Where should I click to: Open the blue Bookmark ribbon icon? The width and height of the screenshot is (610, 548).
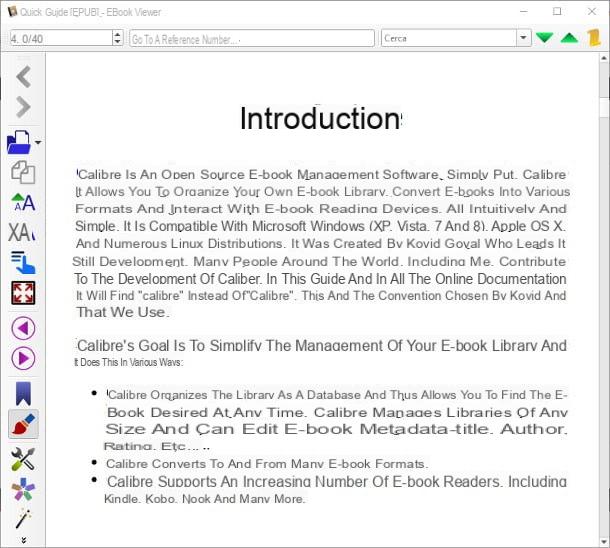pos(23,393)
